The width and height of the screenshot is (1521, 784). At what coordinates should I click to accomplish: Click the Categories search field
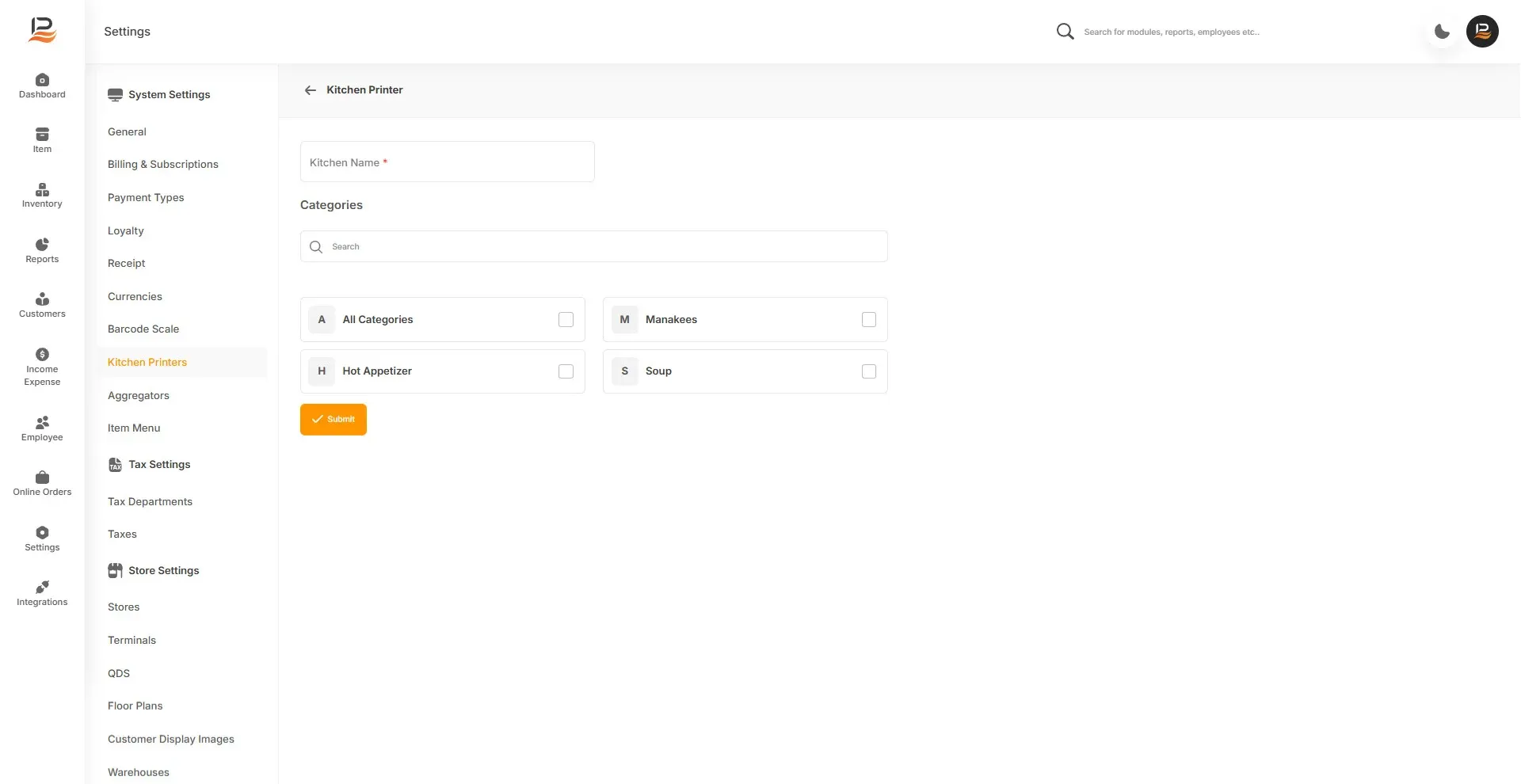pyautogui.click(x=594, y=246)
